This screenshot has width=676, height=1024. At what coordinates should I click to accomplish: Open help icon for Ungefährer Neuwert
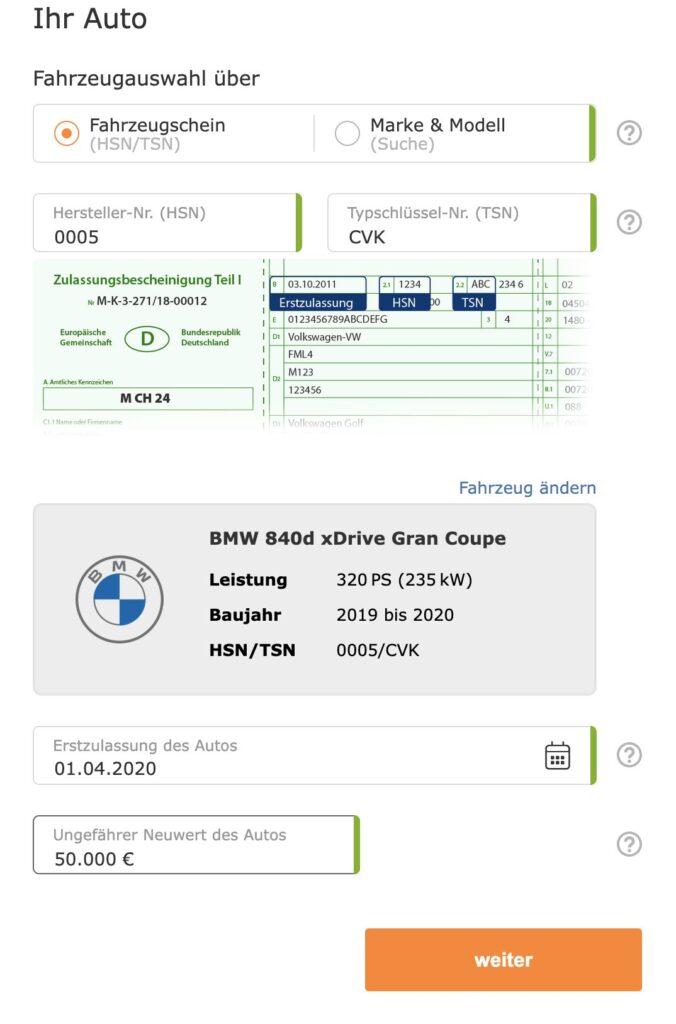(x=629, y=844)
